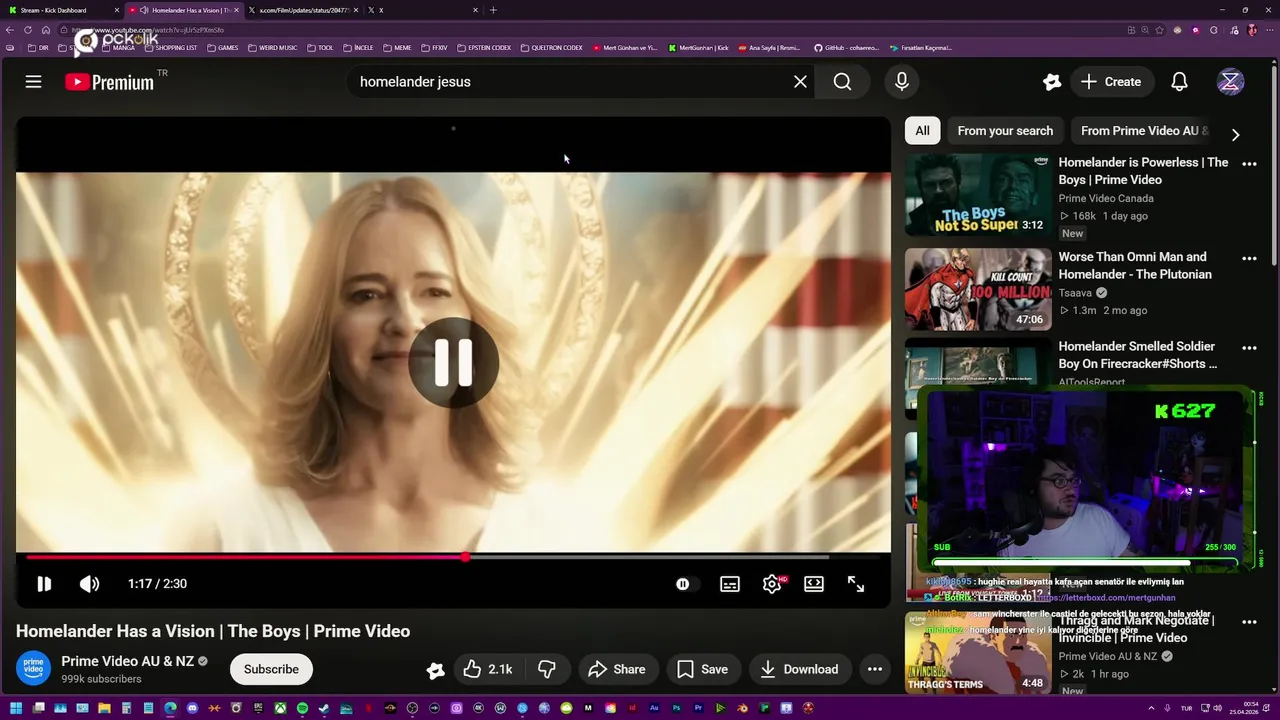Save video to a playlist

pos(703,669)
